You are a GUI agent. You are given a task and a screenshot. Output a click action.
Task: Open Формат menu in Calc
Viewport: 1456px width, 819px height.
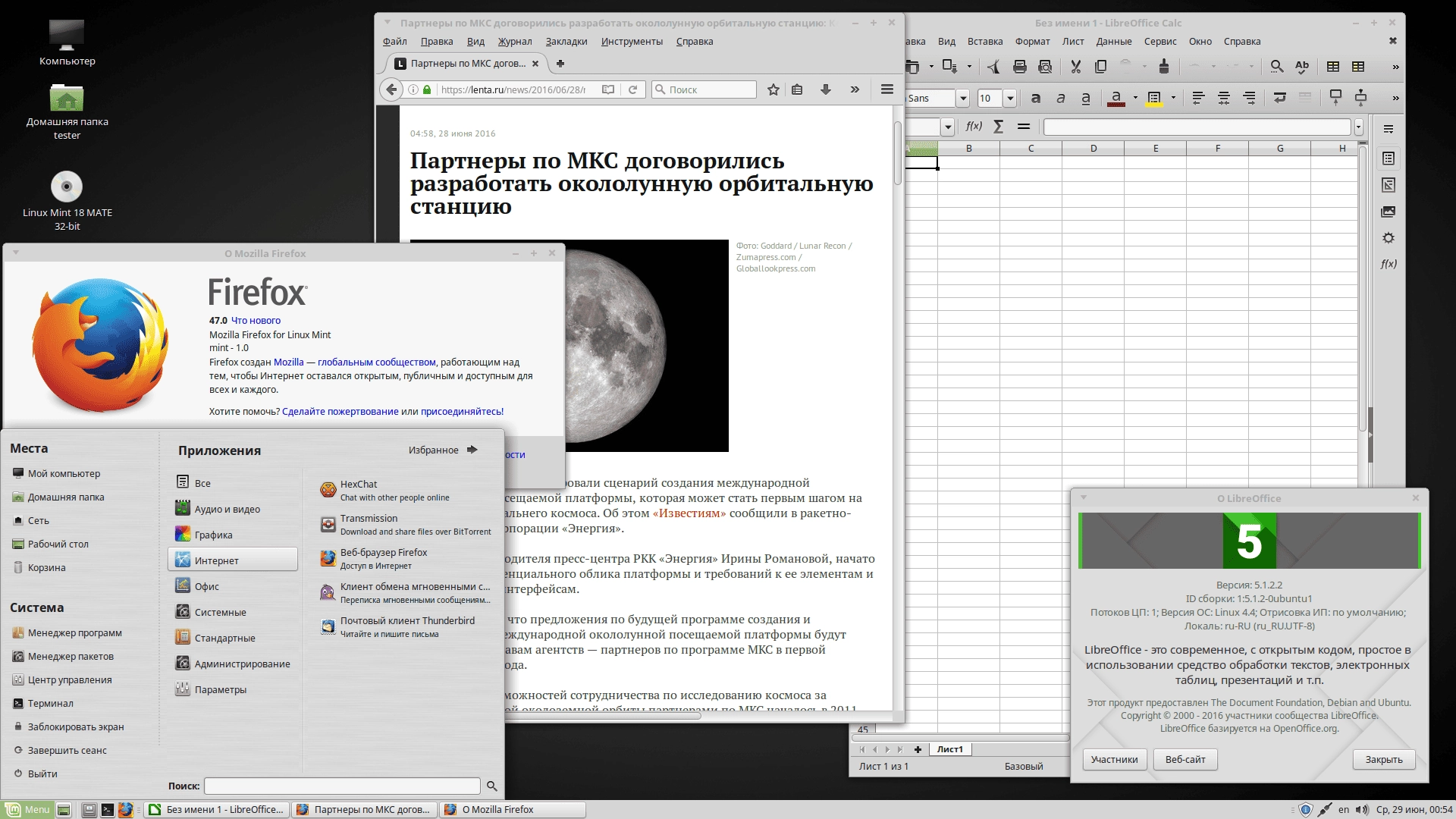pos(1033,42)
